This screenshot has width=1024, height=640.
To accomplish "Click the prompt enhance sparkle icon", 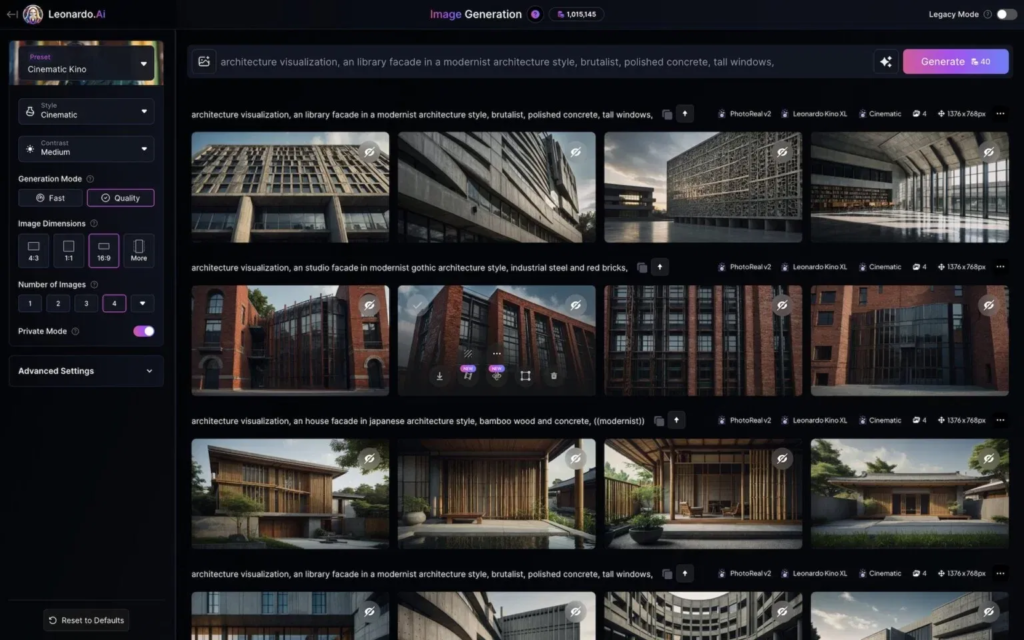I will [885, 61].
